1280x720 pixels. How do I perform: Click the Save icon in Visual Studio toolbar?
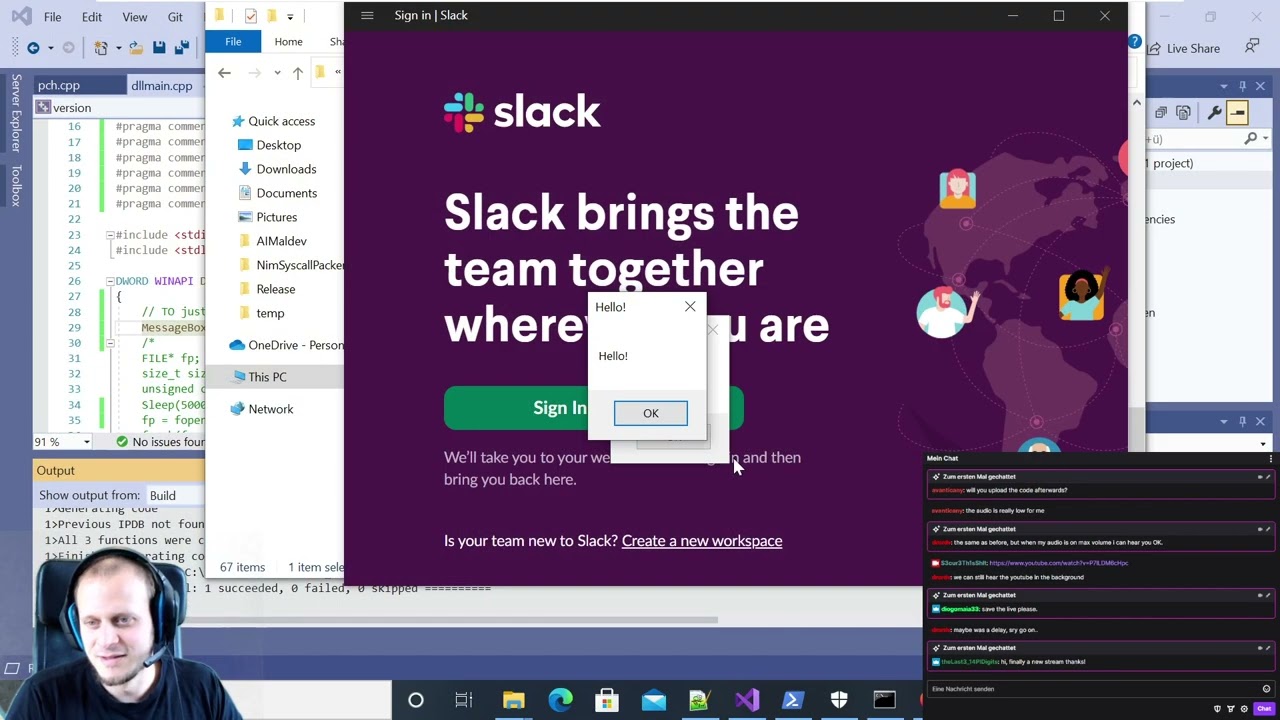[159, 48]
